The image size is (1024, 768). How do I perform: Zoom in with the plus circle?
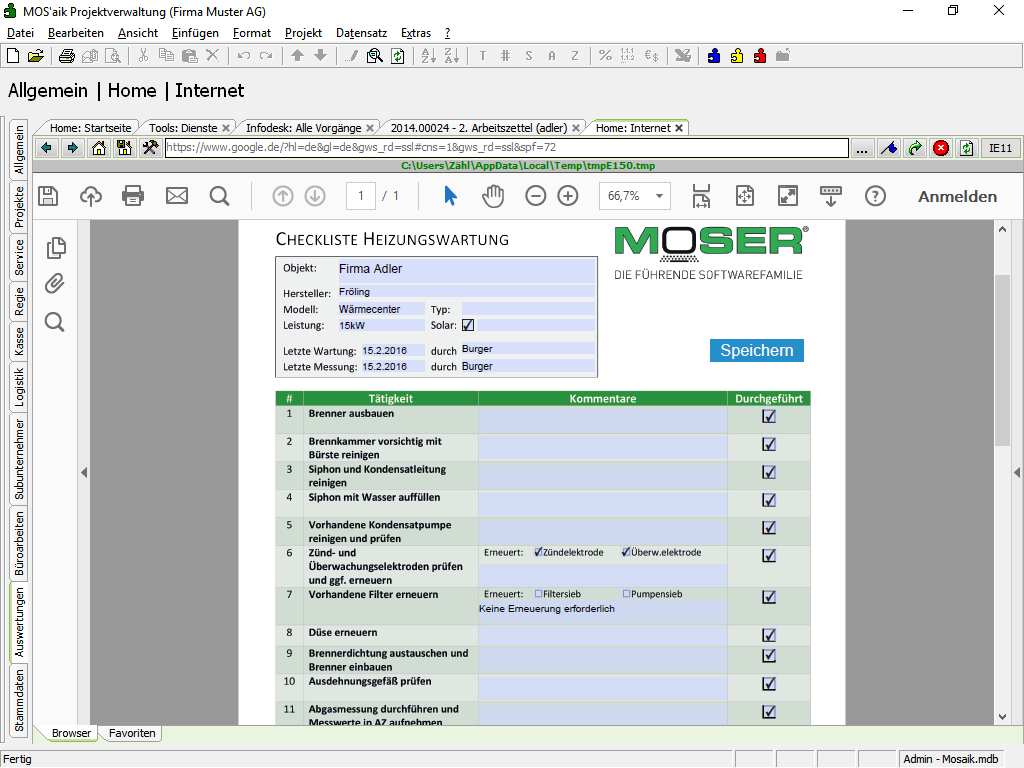click(x=568, y=196)
